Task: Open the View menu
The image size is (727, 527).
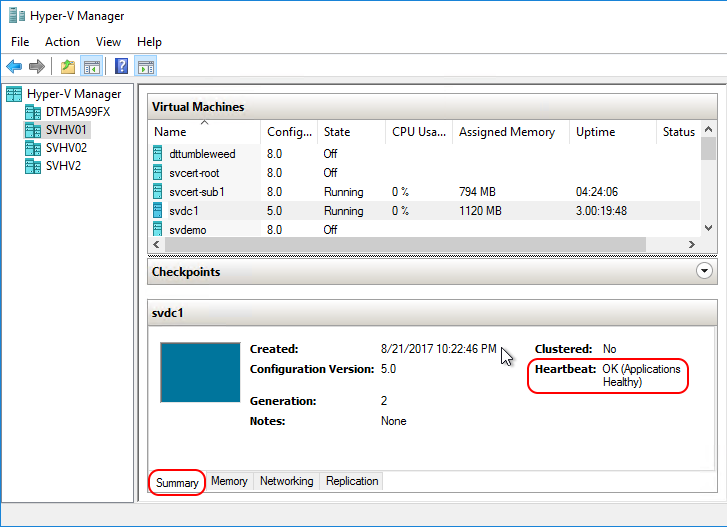Action: click(x=108, y=42)
